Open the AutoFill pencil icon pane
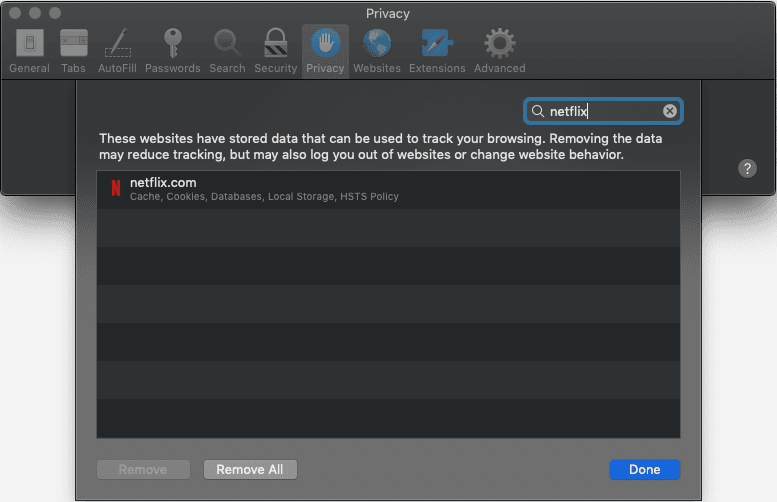This screenshot has width=777, height=502. click(x=117, y=52)
